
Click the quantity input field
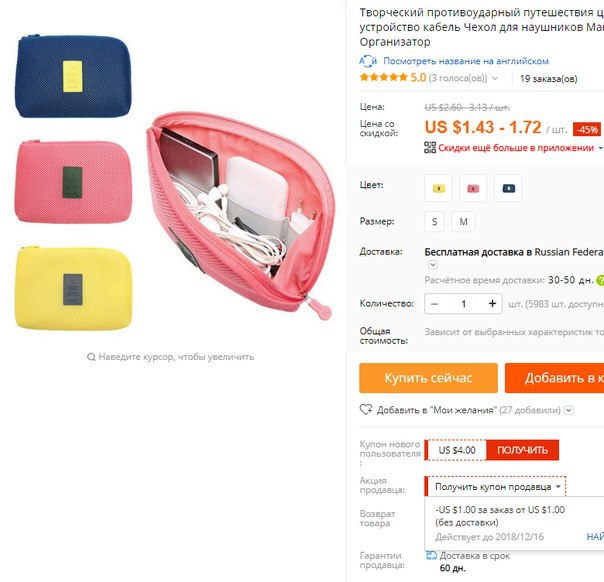pyautogui.click(x=463, y=304)
